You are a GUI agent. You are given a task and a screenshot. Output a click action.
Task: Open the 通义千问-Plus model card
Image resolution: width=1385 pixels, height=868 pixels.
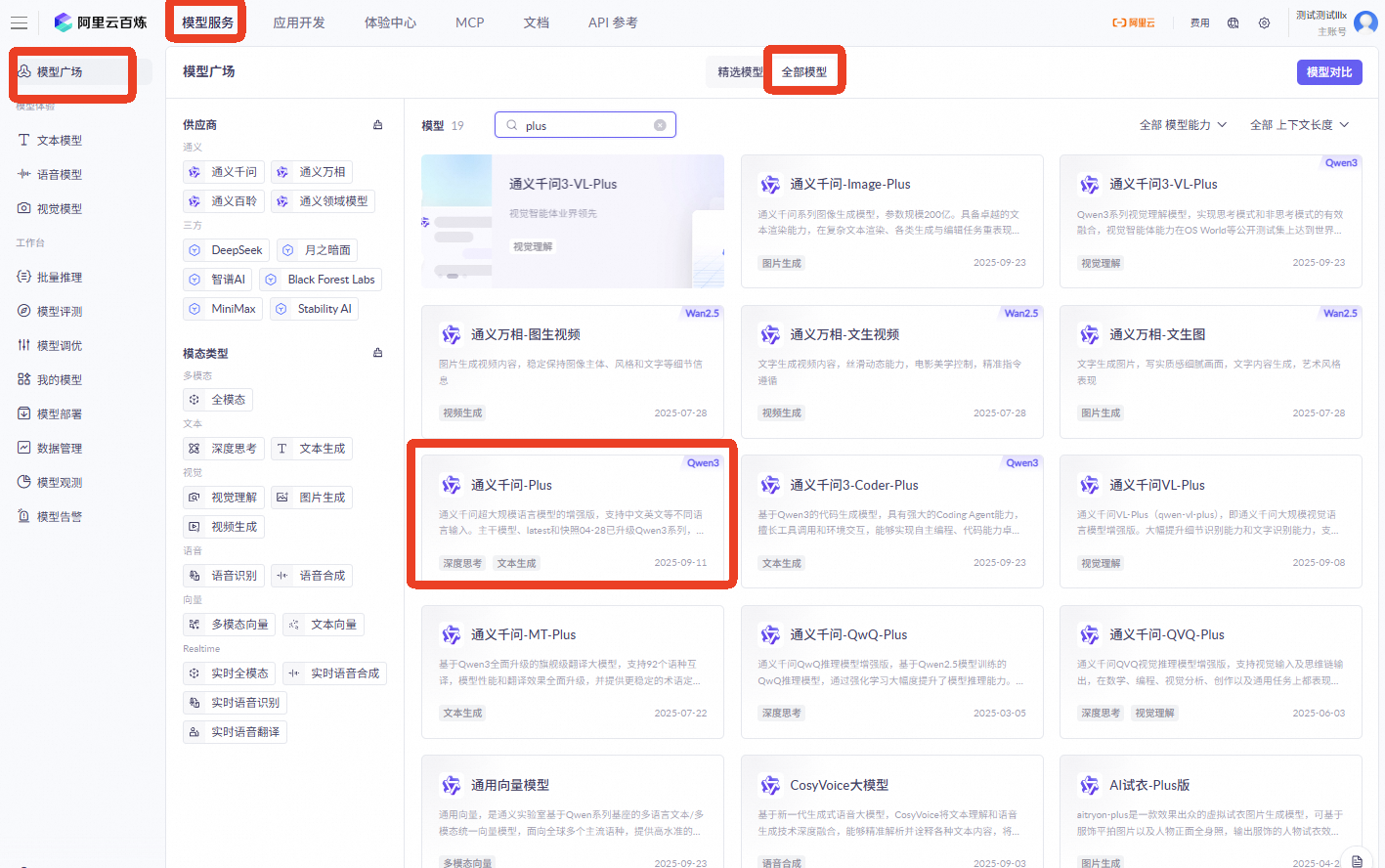pyautogui.click(x=573, y=521)
